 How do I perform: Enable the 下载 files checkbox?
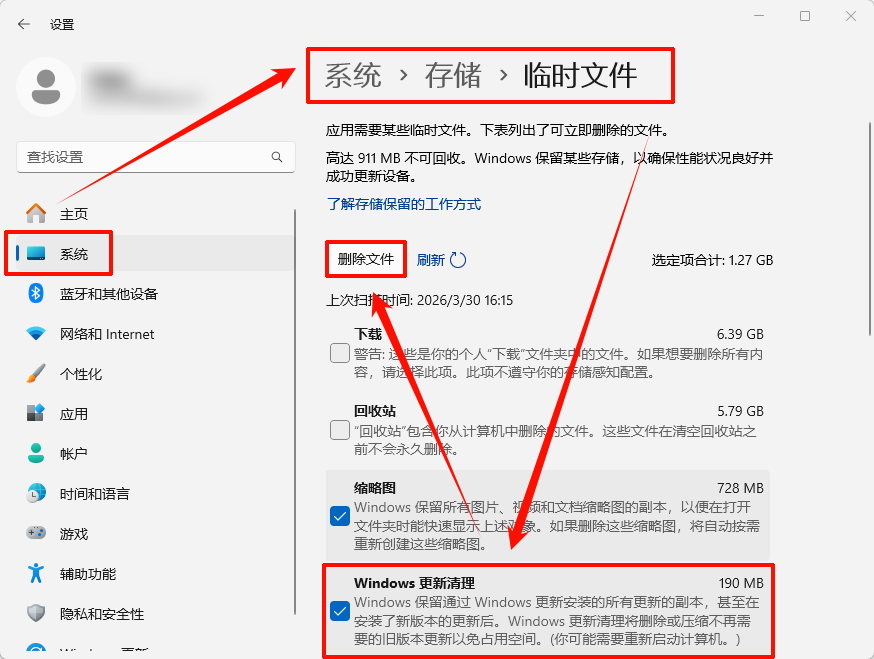[x=339, y=353]
